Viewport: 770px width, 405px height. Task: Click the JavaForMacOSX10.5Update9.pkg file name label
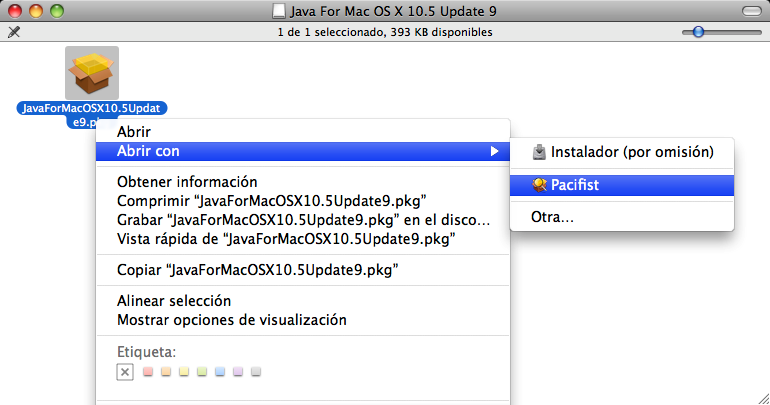(92, 115)
